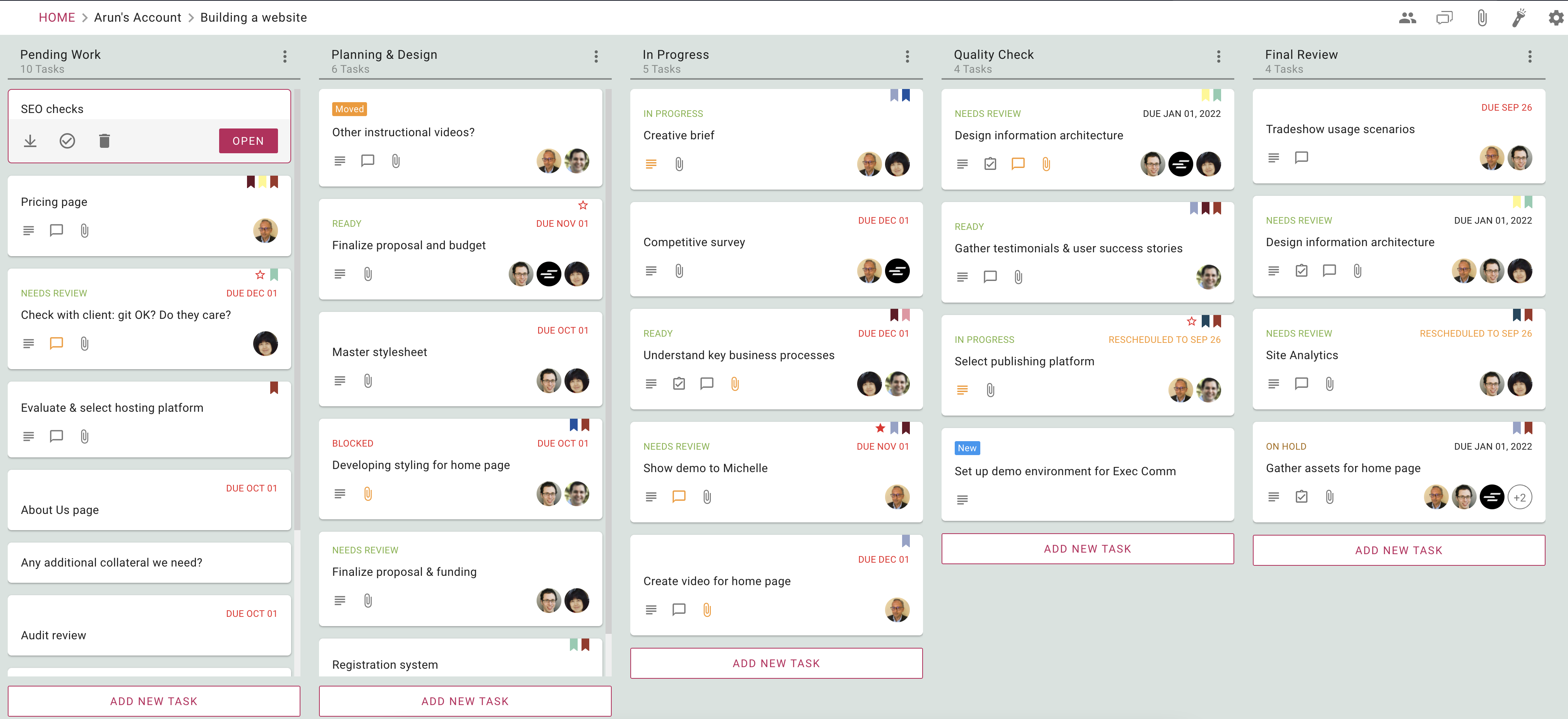This screenshot has height=719, width=1568.
Task: Click orange paperclip on Create video for home page
Action: click(x=707, y=610)
